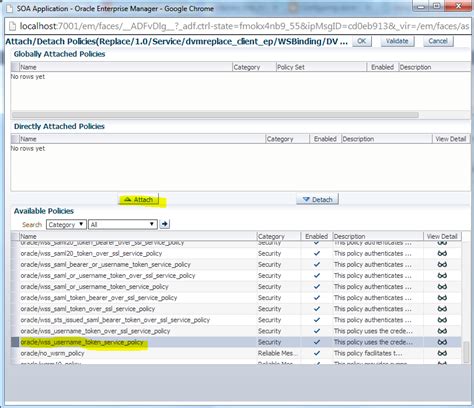Select oracle/wss_saml_or_username_token_over_ssl_service_policy row
This screenshot has width=474, height=408.
click(236, 276)
